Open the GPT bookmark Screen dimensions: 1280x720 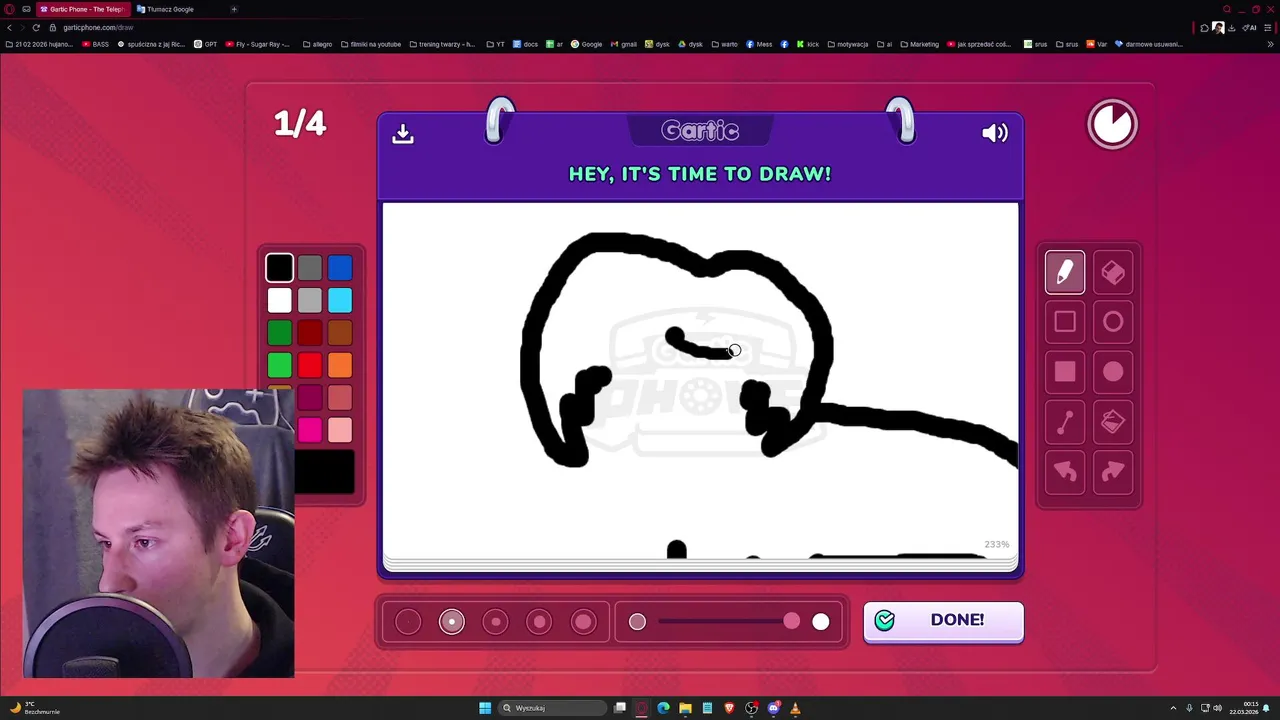tap(205, 44)
